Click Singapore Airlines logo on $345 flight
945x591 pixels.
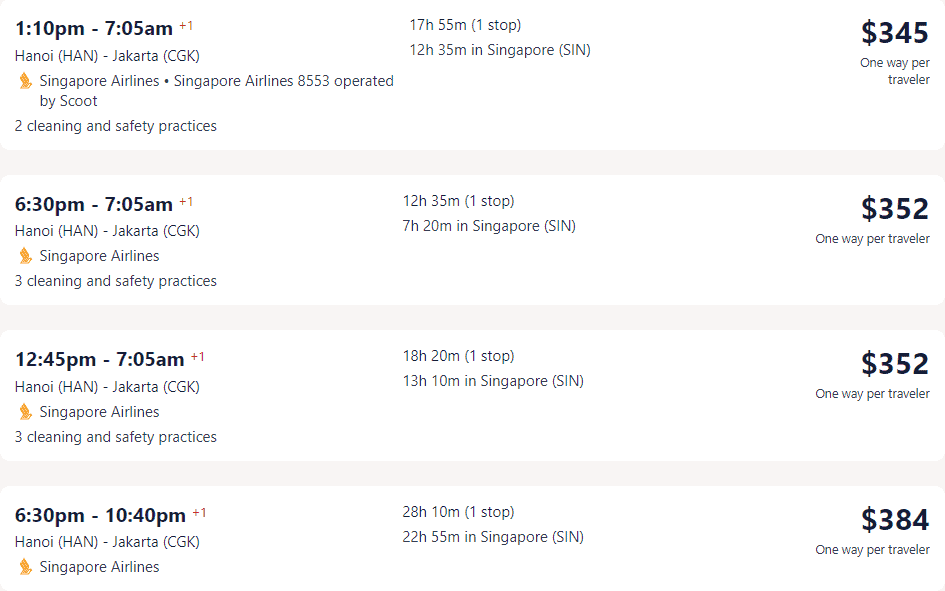pyautogui.click(x=25, y=81)
